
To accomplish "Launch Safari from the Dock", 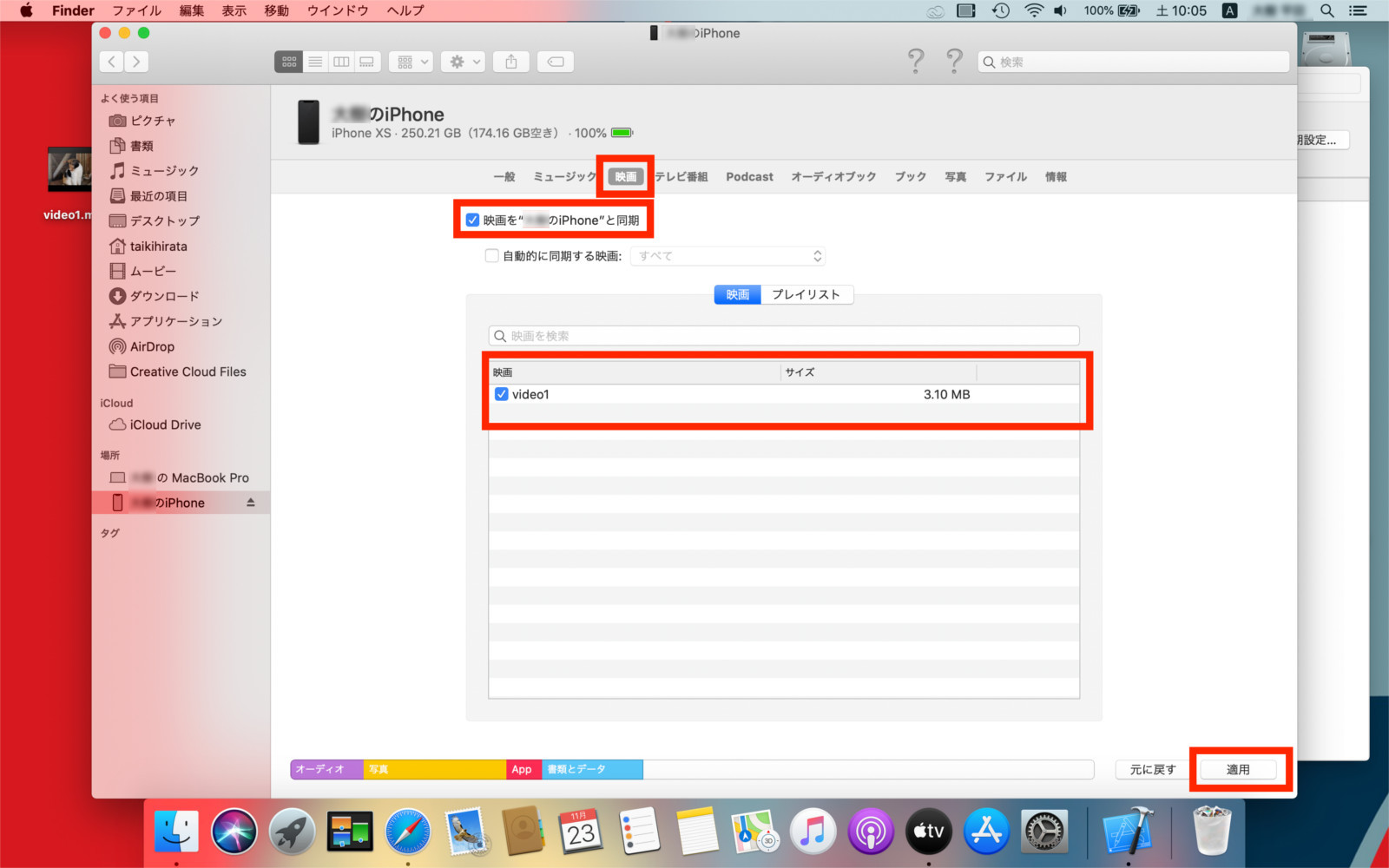I will [x=407, y=832].
